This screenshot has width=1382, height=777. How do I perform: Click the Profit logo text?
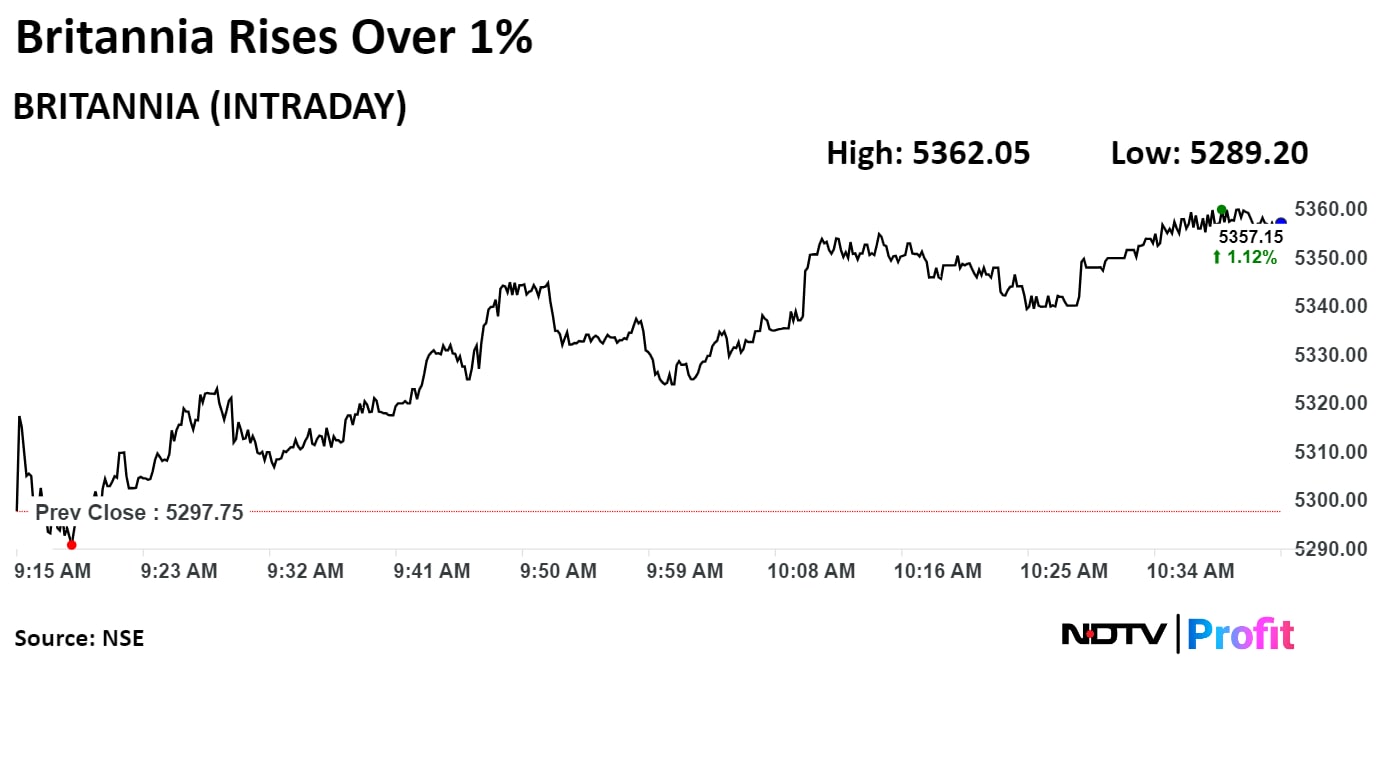1241,634
